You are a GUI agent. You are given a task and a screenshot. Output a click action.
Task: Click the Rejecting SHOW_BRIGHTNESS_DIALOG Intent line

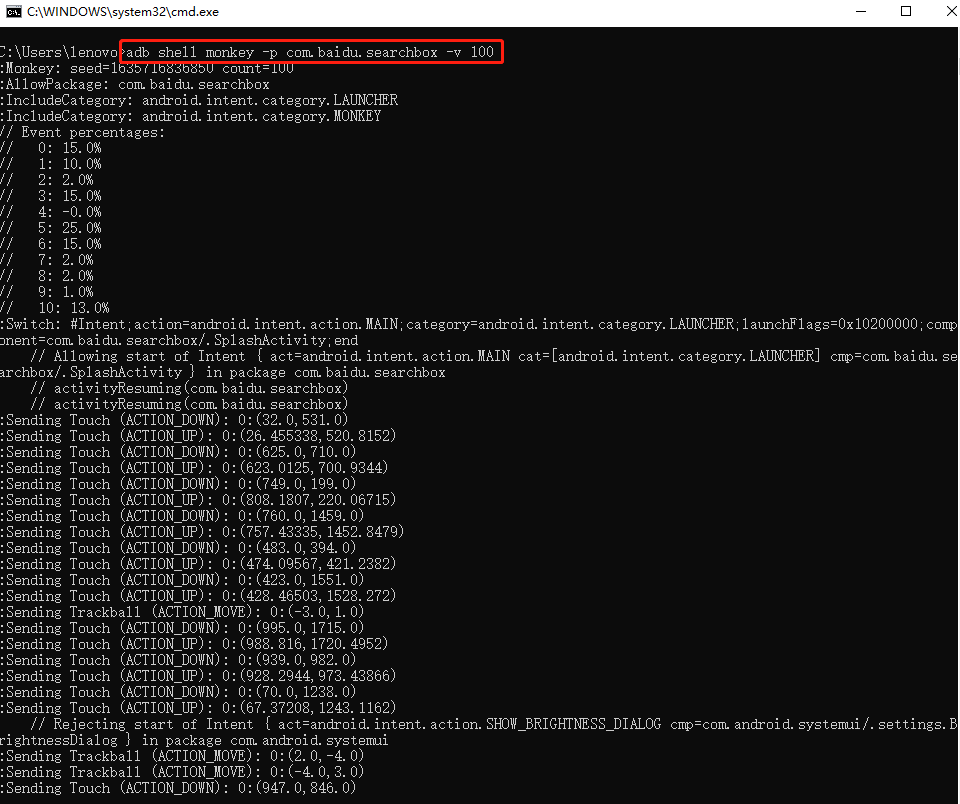point(400,724)
